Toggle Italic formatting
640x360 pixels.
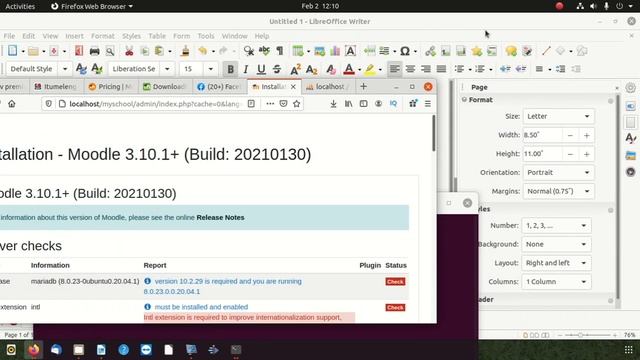tap(246, 69)
